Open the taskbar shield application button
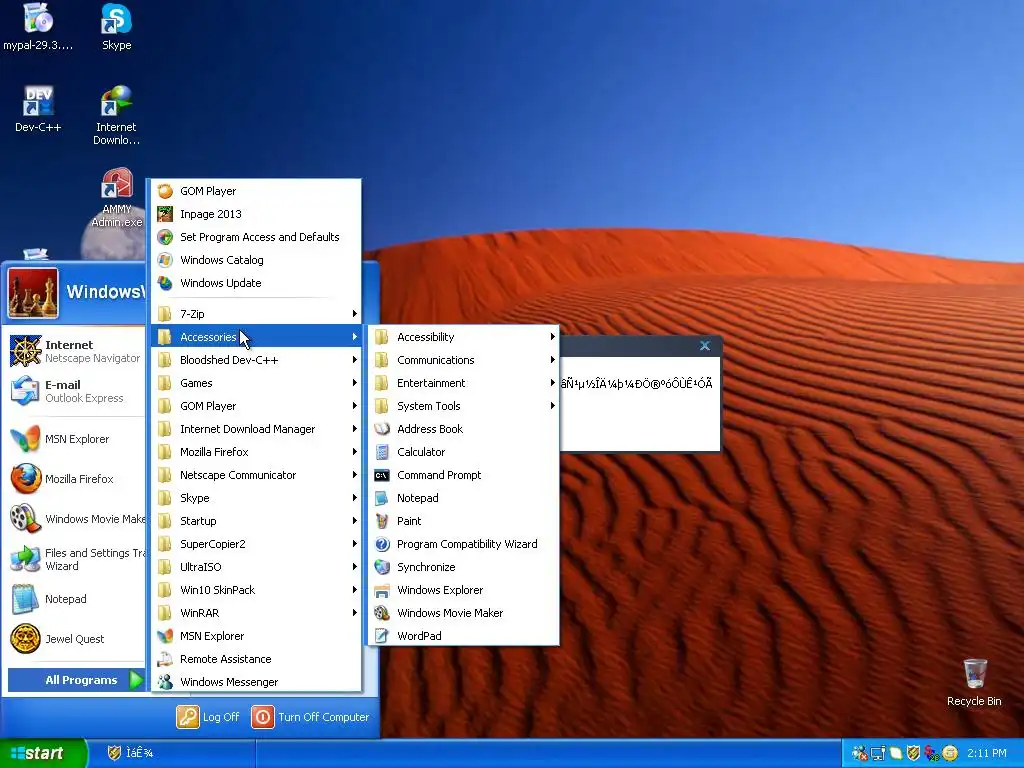Image resolution: width=1024 pixels, height=768 pixels. point(170,753)
